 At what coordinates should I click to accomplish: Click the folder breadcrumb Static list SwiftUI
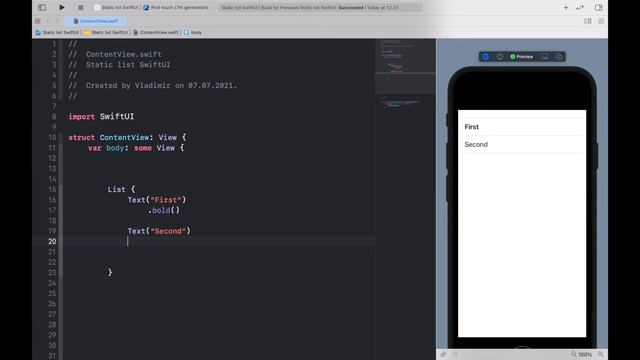click(106, 32)
